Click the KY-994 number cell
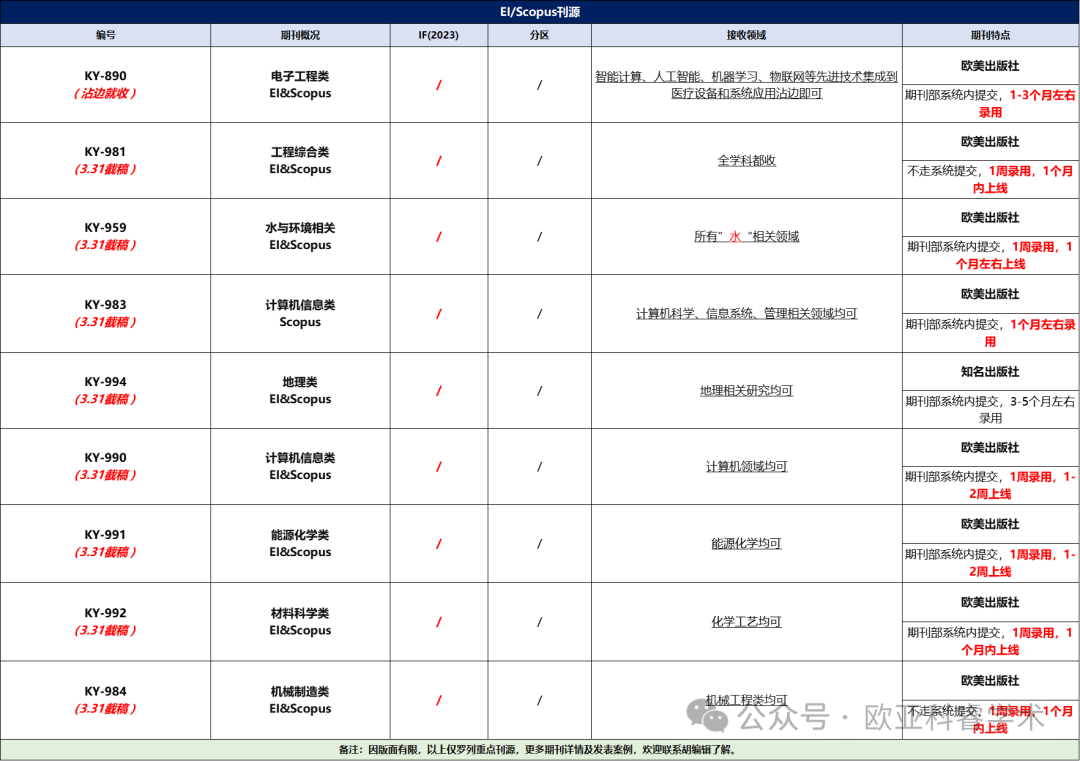This screenshot has width=1080, height=761. pyautogui.click(x=105, y=390)
